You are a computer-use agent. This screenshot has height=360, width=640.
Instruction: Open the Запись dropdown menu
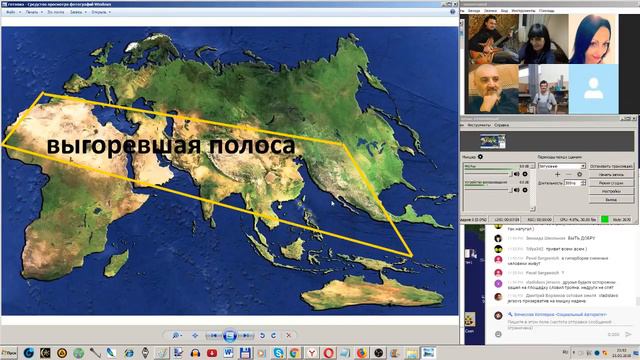pos(78,12)
